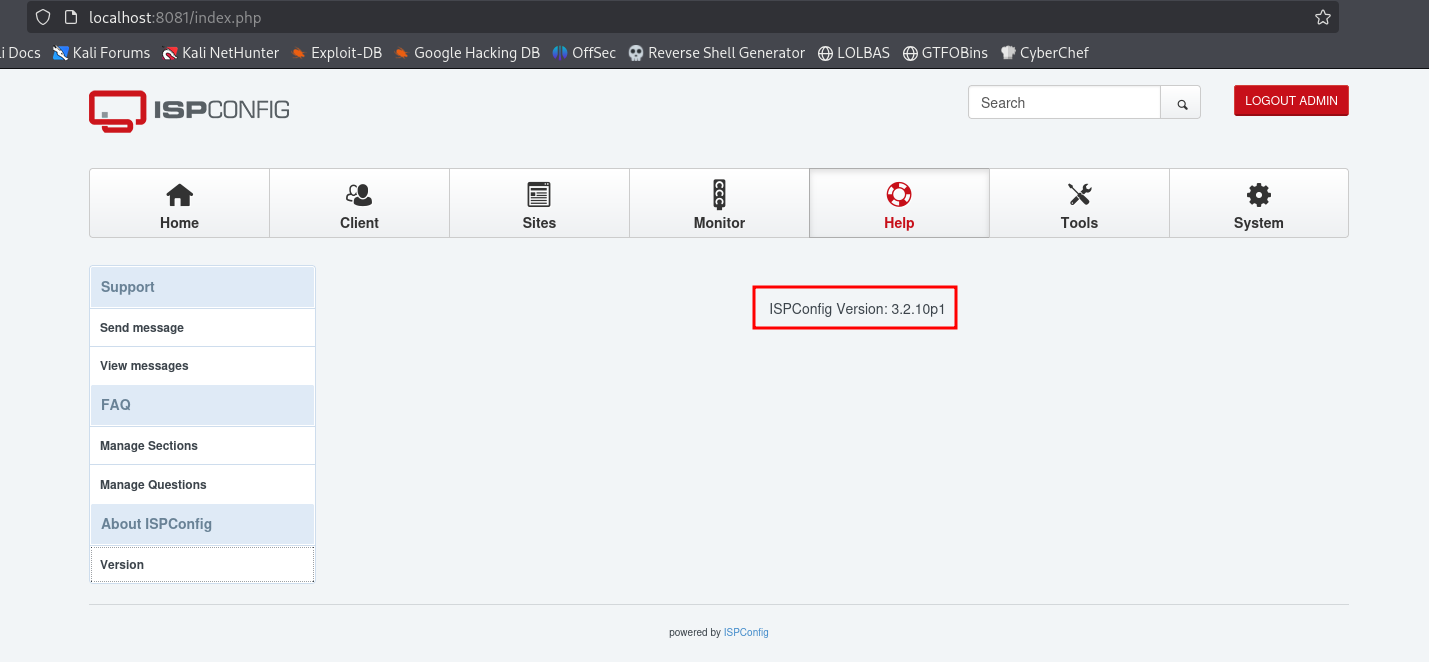
Task: Click the Home house icon
Action: (x=179, y=194)
